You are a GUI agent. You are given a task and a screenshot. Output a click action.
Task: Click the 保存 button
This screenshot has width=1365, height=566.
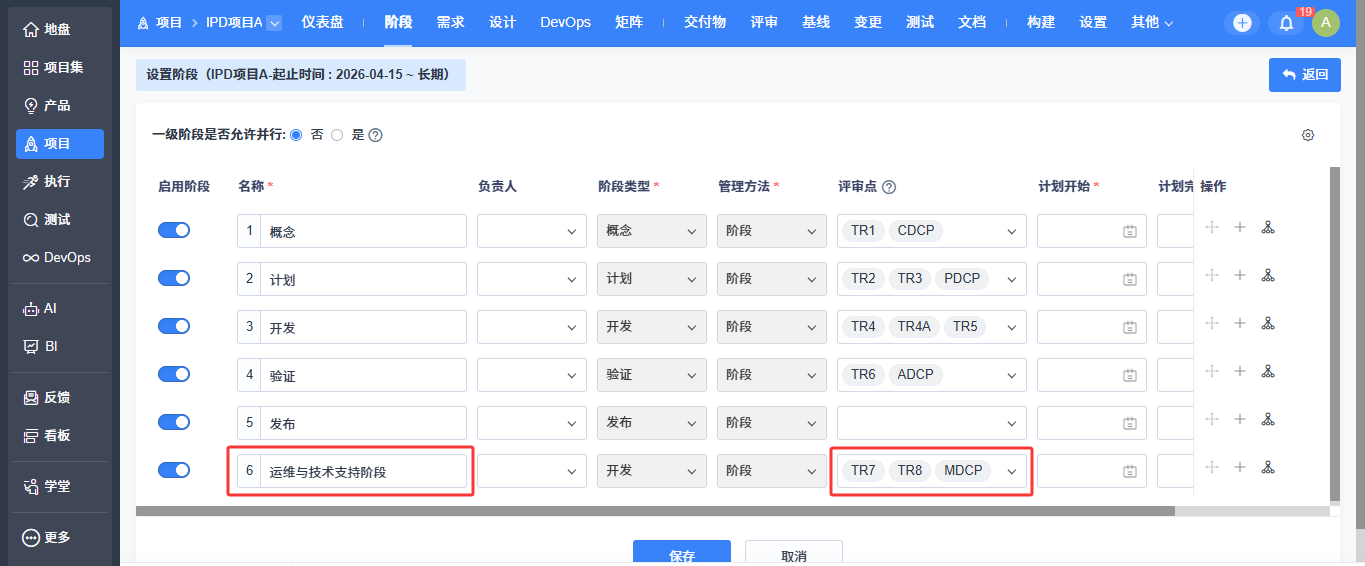(681, 555)
